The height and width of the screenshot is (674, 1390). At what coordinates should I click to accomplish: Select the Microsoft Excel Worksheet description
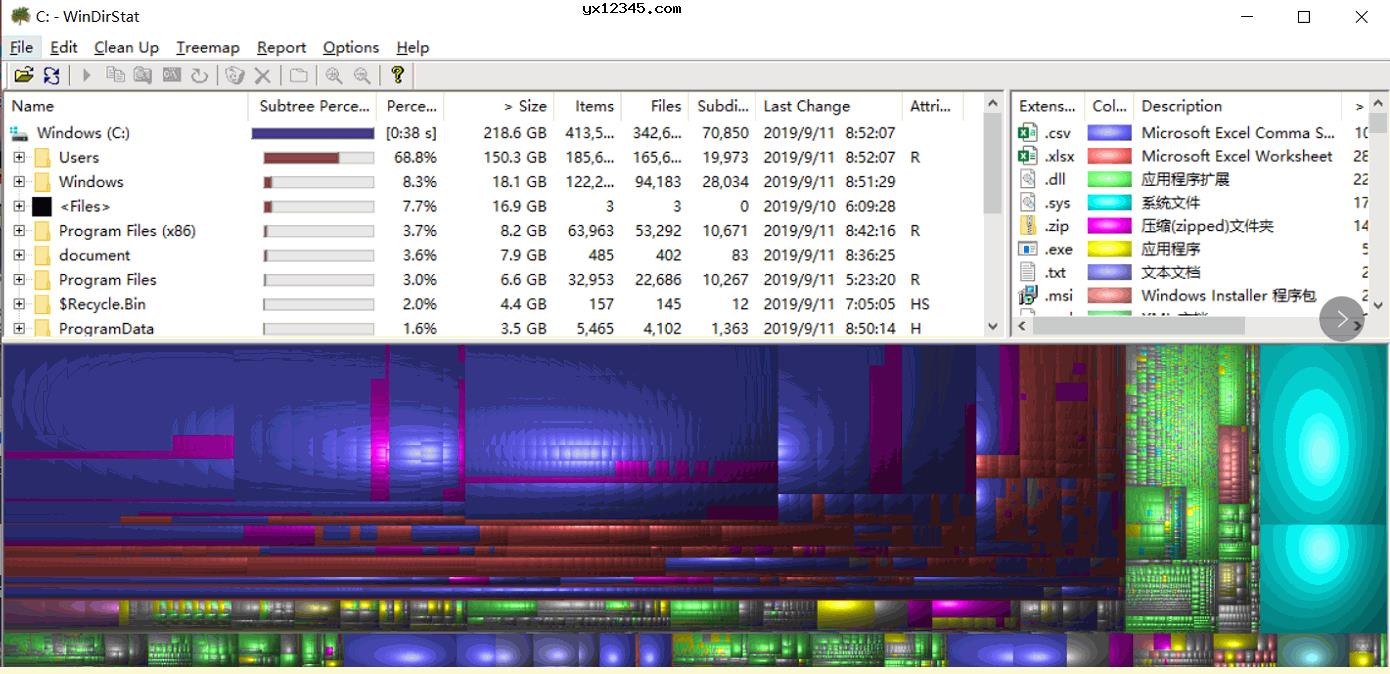(1237, 156)
